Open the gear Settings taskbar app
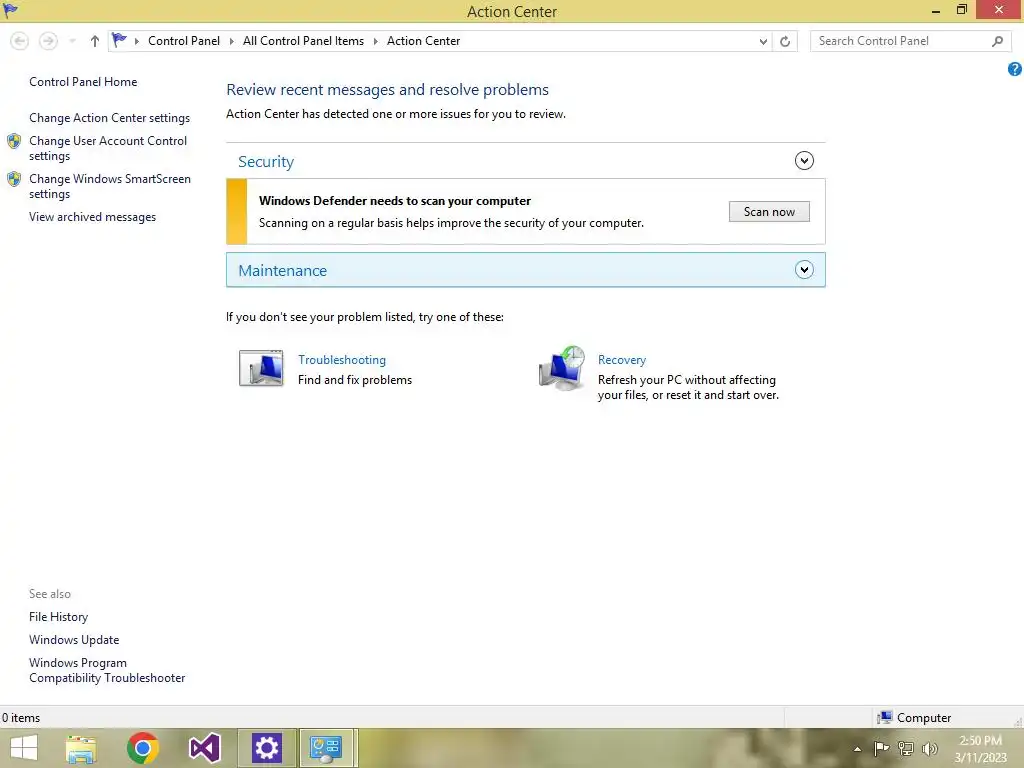 click(266, 748)
